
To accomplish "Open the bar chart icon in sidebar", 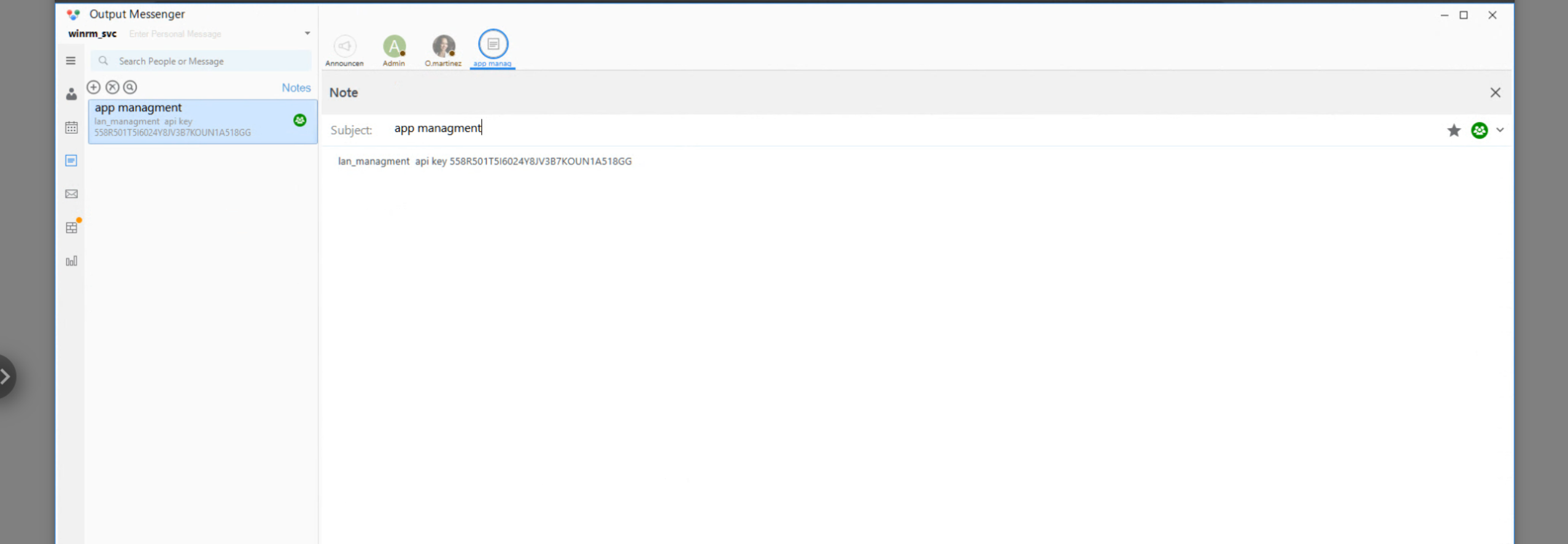I will (71, 261).
